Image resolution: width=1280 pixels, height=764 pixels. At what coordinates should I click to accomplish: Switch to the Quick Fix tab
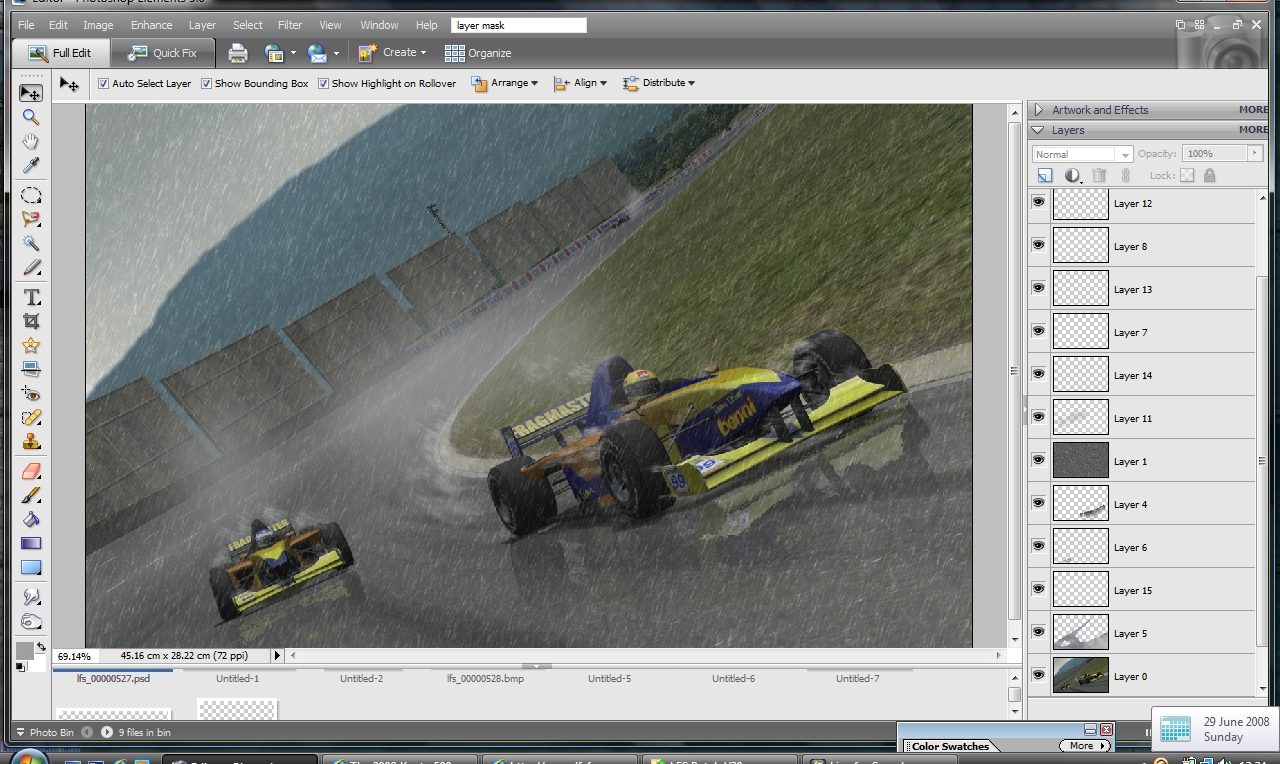coord(162,53)
